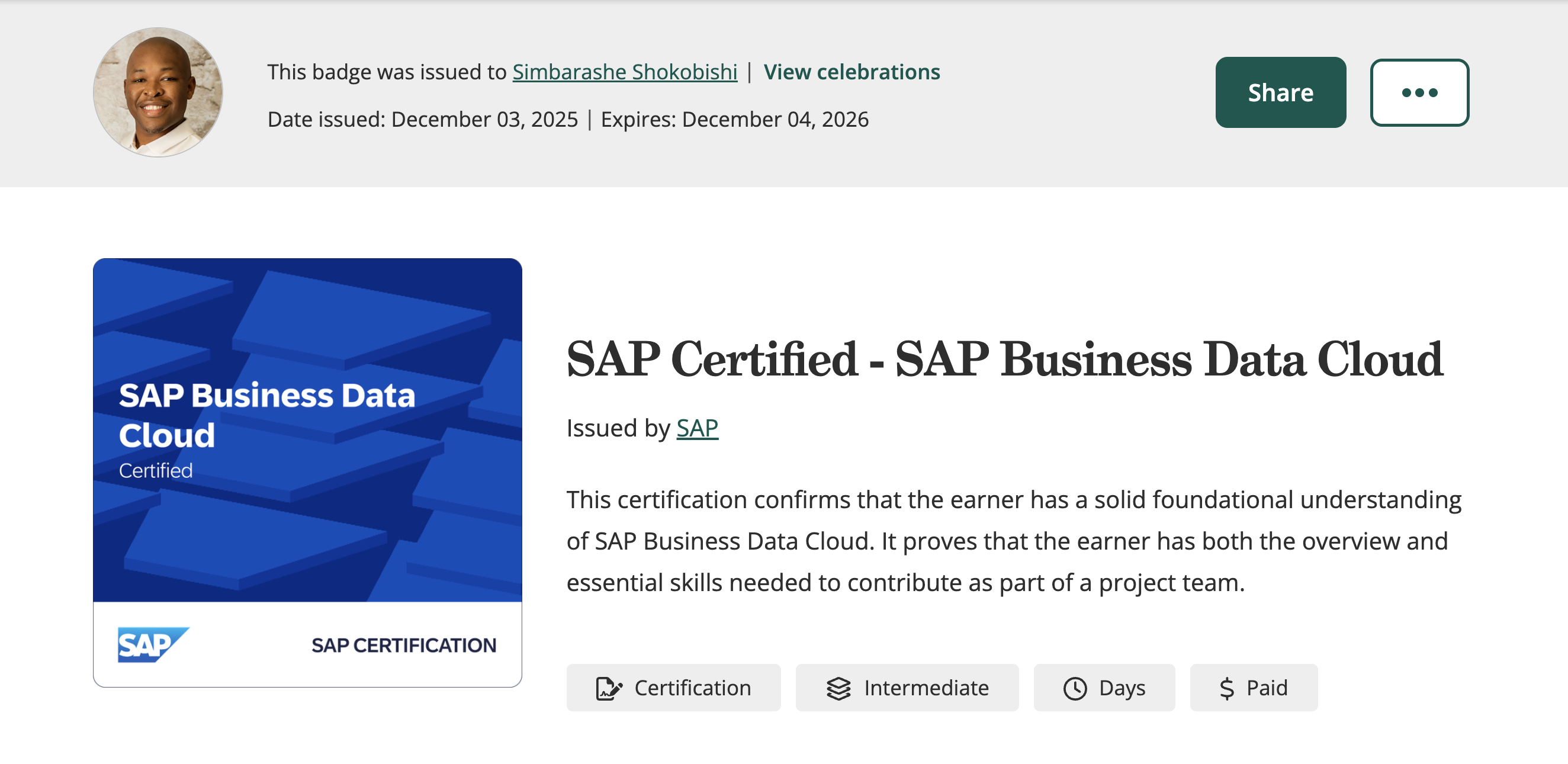
Task: Click the Intermediate layers icon
Action: pos(838,688)
